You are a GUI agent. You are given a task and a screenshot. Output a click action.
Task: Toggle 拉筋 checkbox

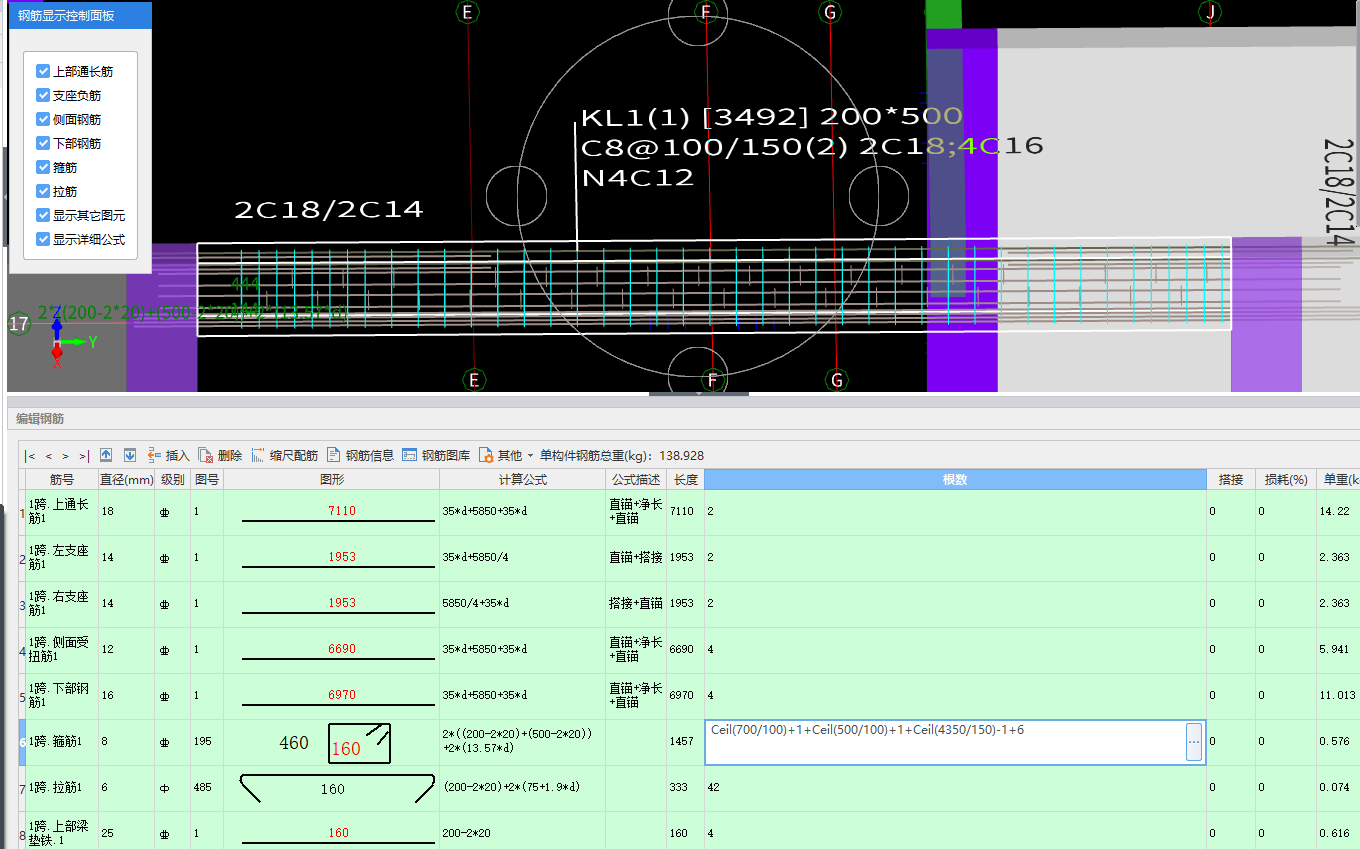[43, 191]
